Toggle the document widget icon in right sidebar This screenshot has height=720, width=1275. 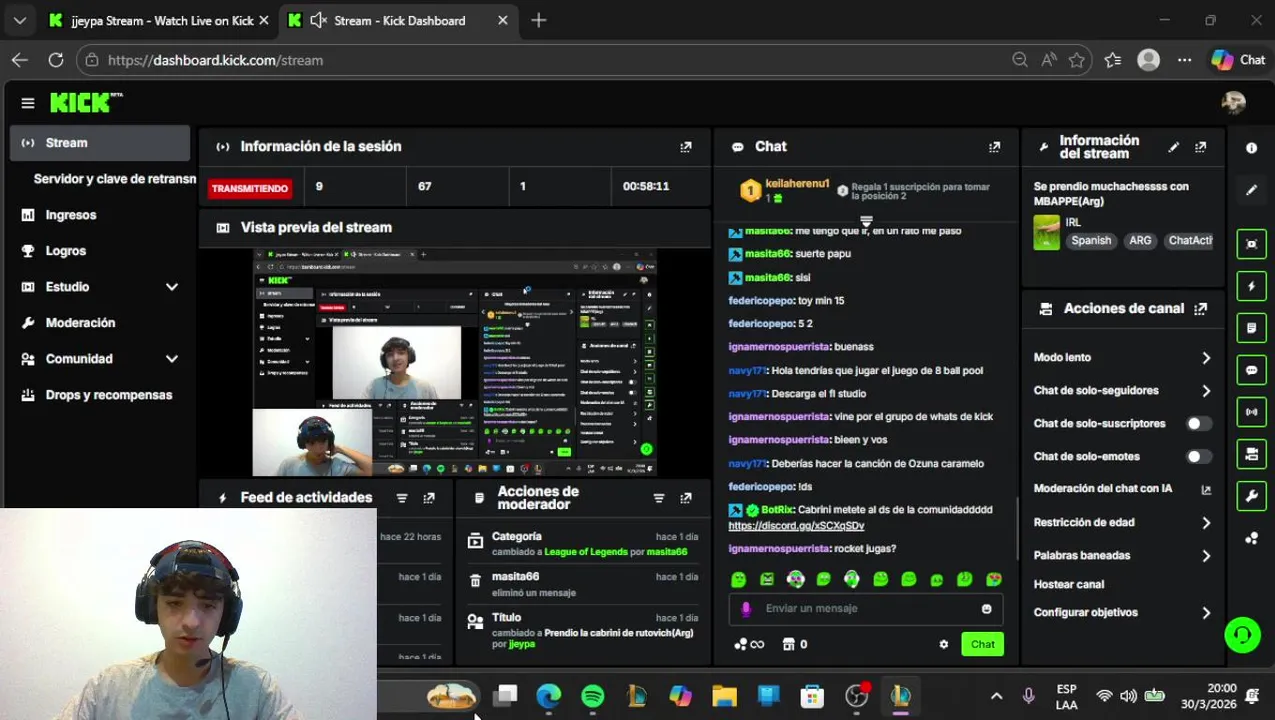click(1251, 328)
